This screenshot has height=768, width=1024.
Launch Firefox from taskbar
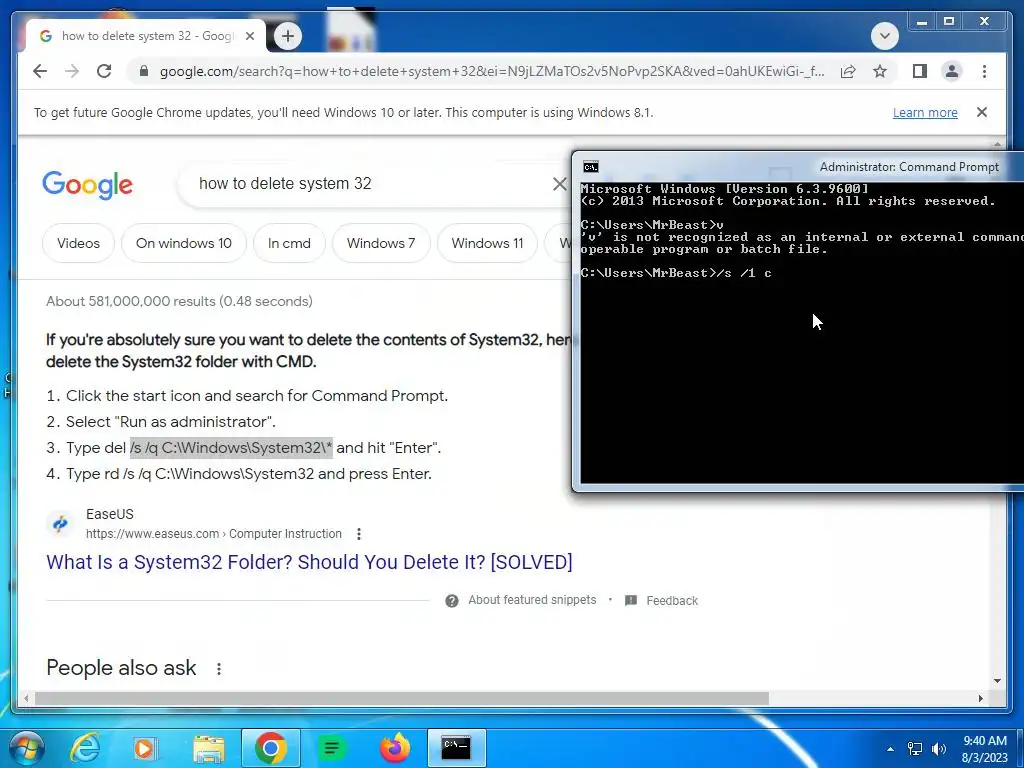click(x=395, y=748)
